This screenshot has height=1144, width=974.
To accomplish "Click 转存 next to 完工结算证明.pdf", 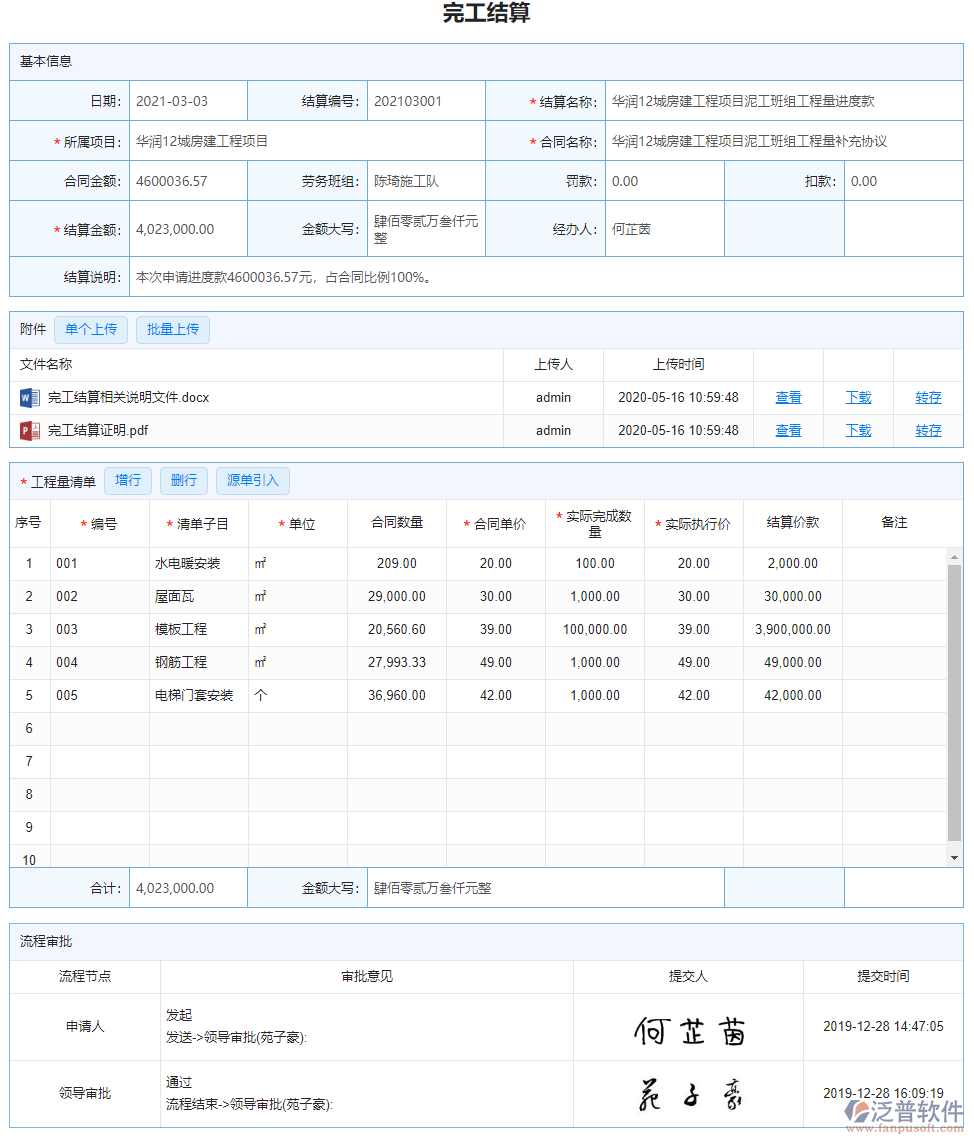I will [927, 430].
